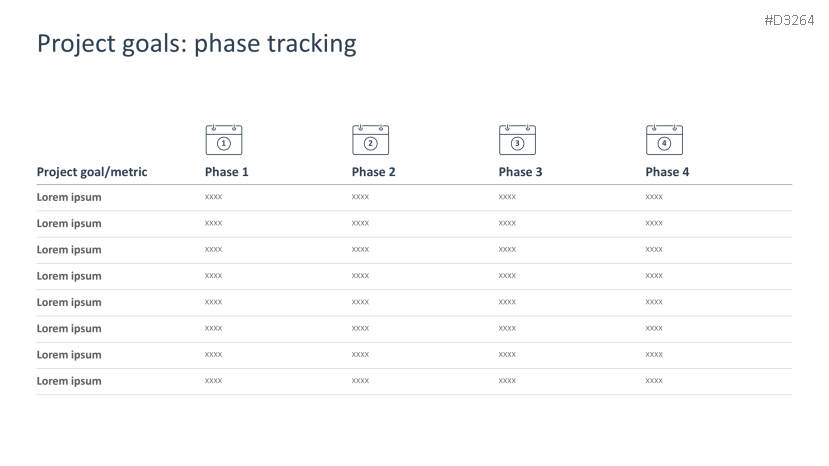This screenshot has width=829, height=466.
Task: Click the slide title 'Project goals: phase tracking'
Action: coord(196,43)
